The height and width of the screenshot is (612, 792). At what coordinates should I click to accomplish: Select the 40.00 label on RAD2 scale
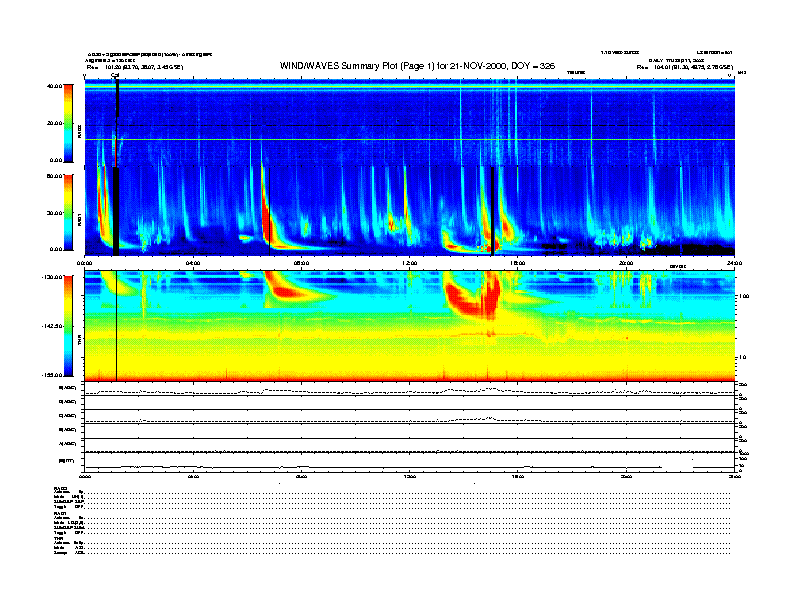pos(54,86)
